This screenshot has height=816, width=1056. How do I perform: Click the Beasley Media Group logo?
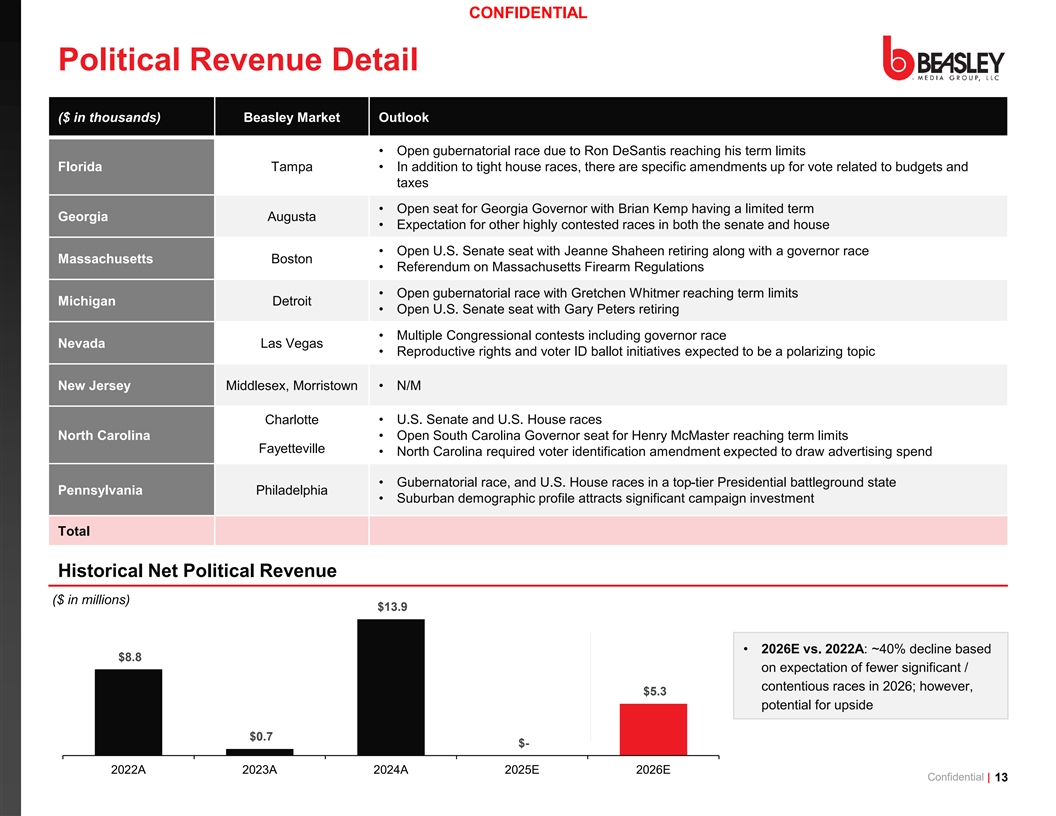944,59
